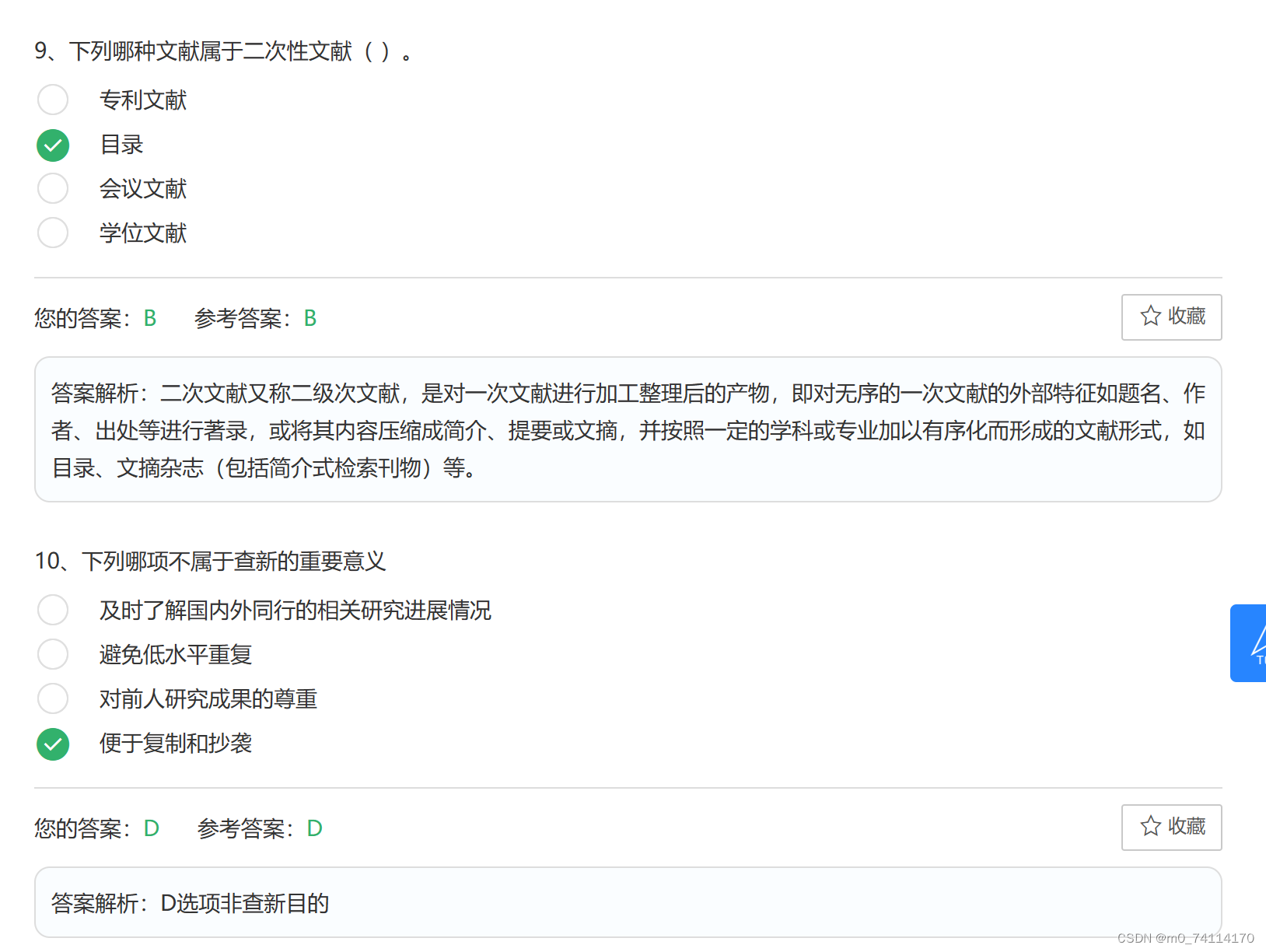This screenshot has width=1266, height=952.
Task: Click the blue floating widget at right edge
Action: pos(1249,643)
